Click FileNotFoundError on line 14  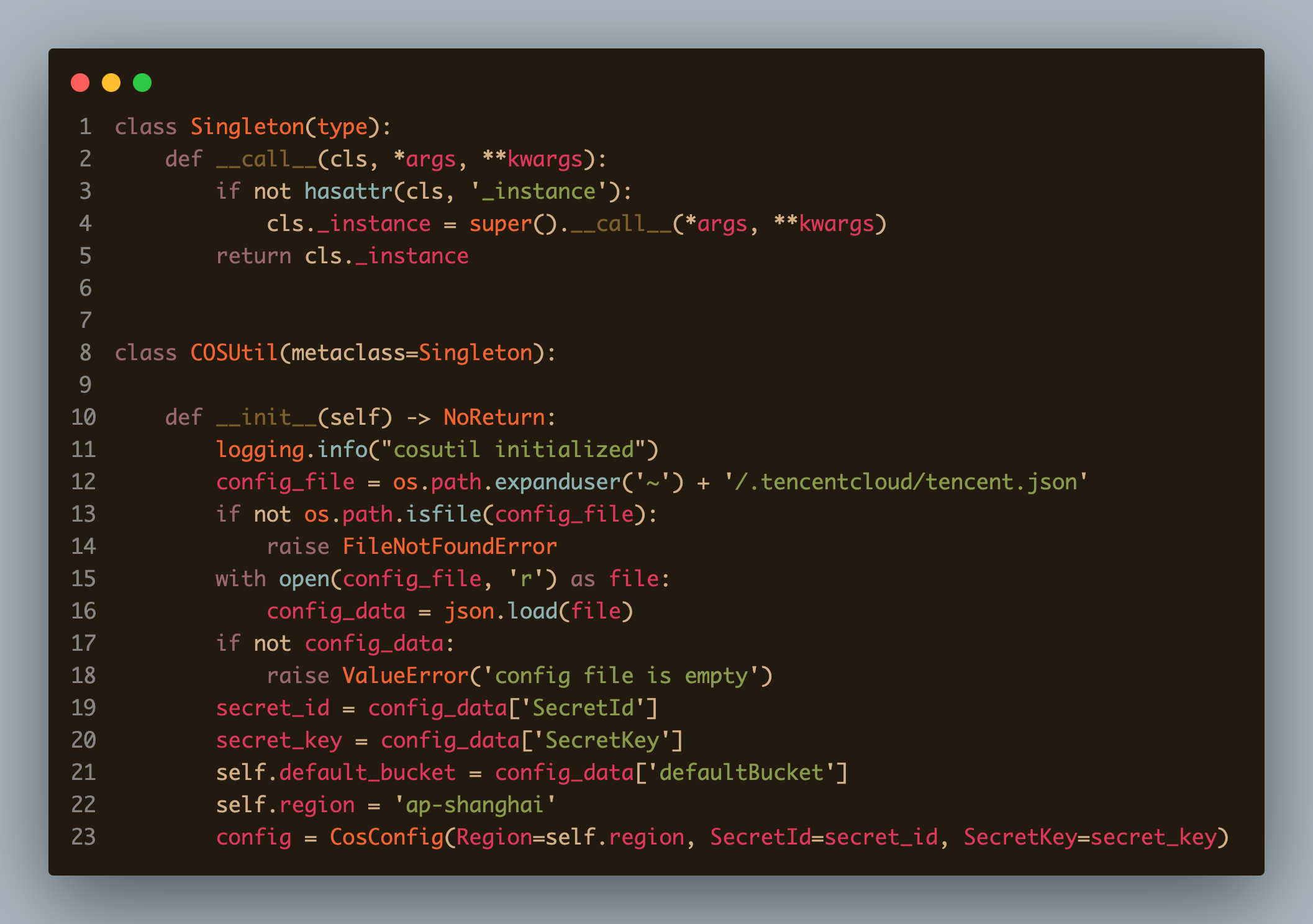pyautogui.click(x=450, y=546)
